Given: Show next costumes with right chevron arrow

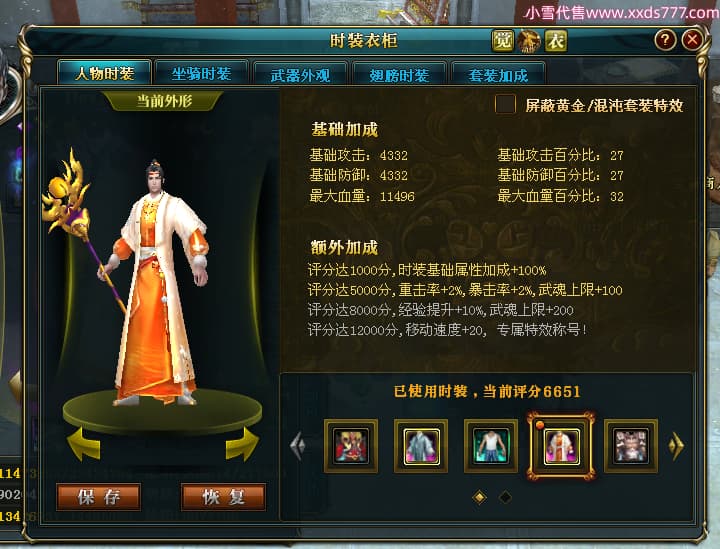Looking at the screenshot, I should (x=676, y=445).
